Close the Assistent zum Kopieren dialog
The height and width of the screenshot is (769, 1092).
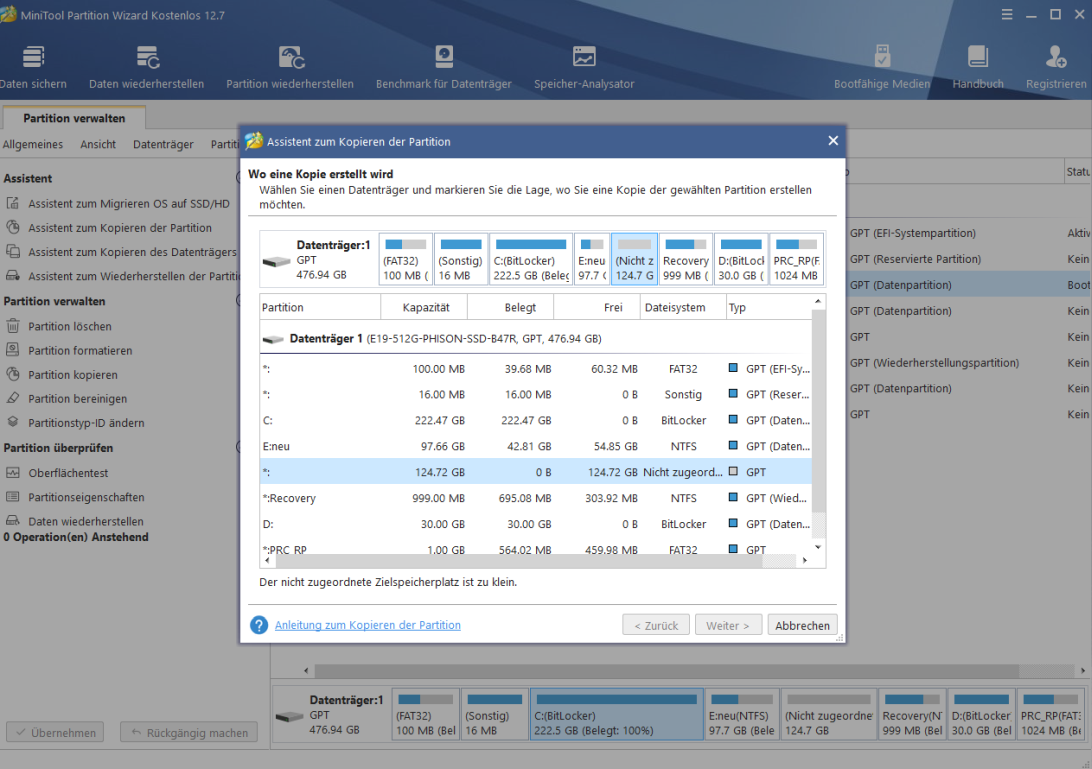(833, 141)
